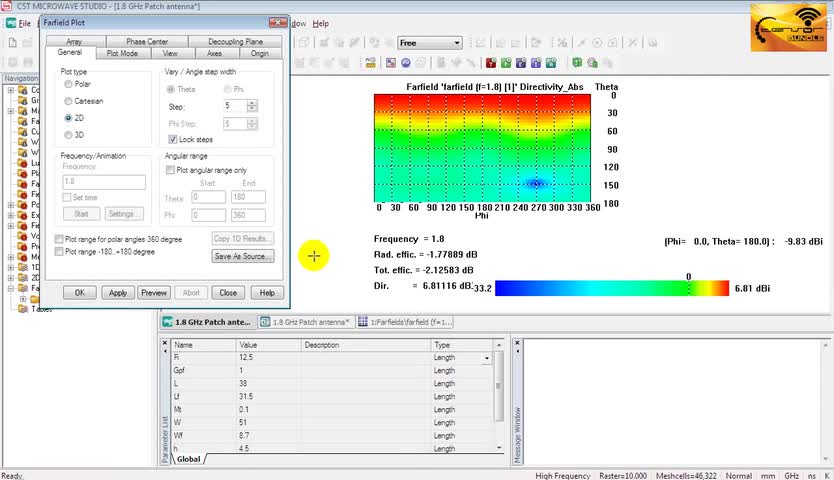Image resolution: width=834 pixels, height=480 pixels.
Task: Click the teal solver icon in toolbar
Action: (551, 63)
